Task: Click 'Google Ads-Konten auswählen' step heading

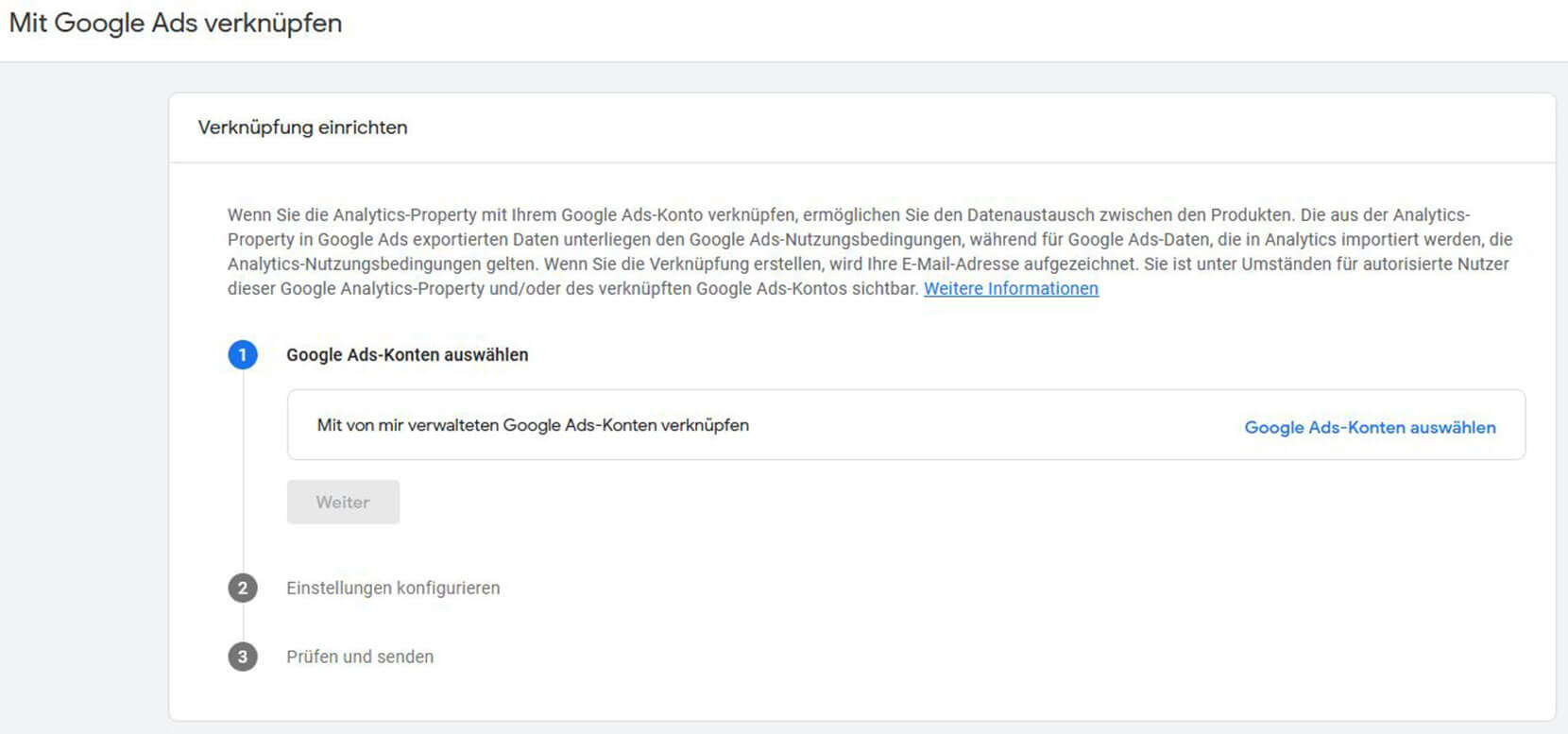Action: pyautogui.click(x=407, y=355)
